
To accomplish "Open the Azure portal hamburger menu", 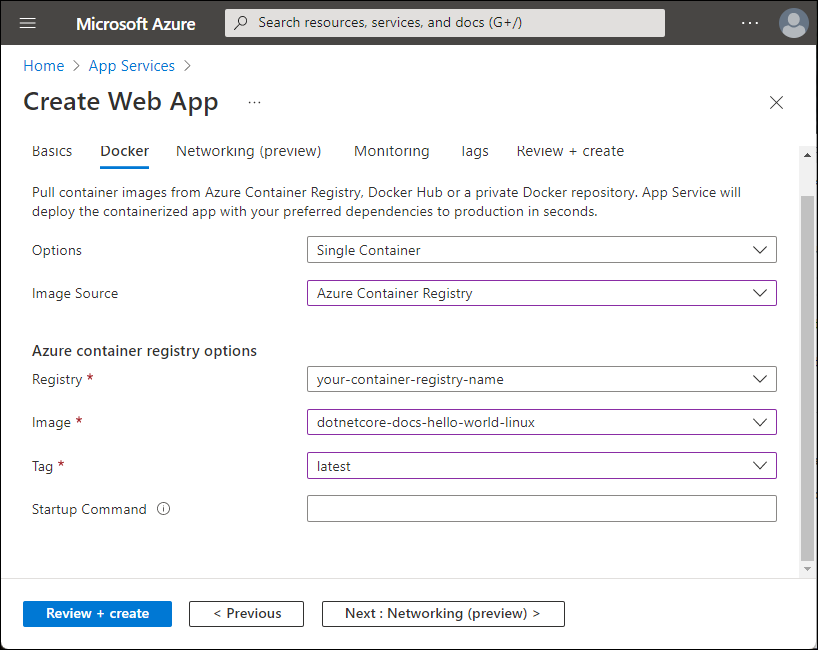I will point(27,22).
